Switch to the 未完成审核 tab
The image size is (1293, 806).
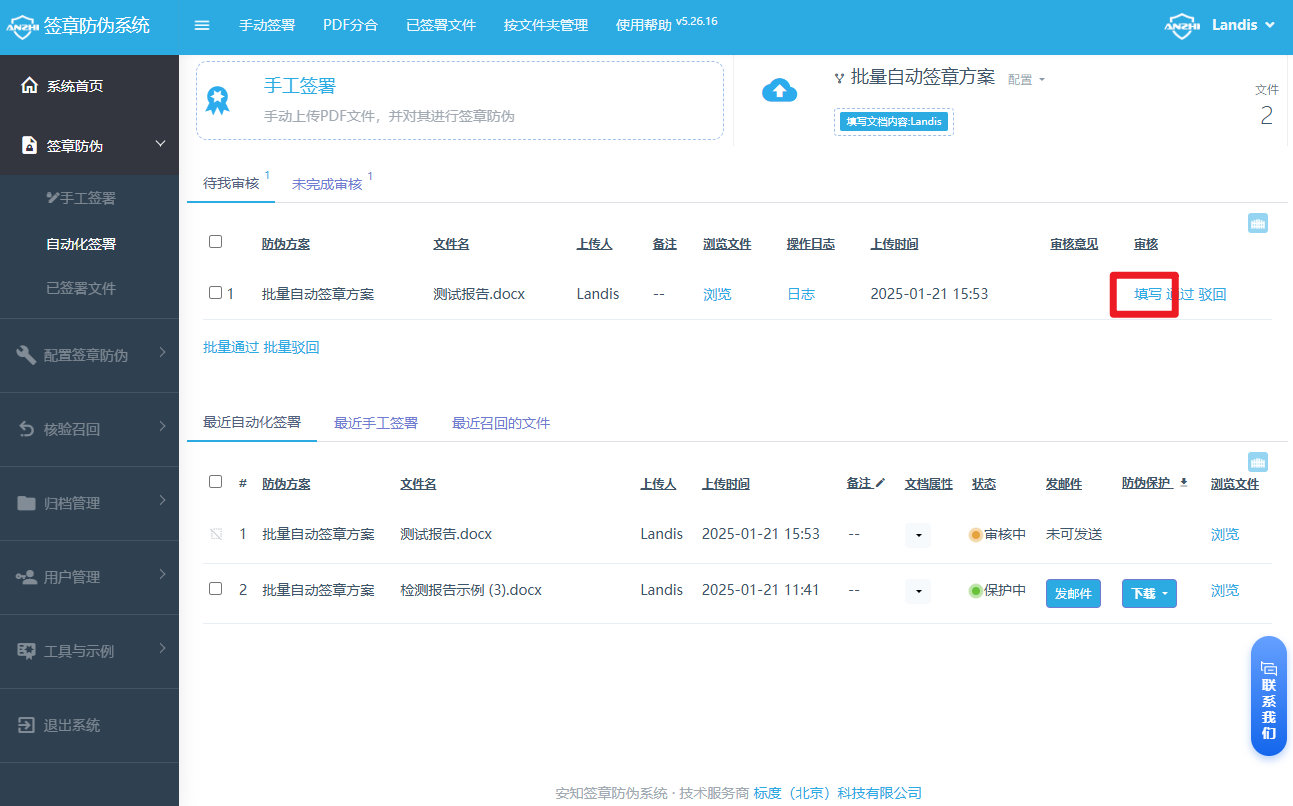[x=327, y=184]
